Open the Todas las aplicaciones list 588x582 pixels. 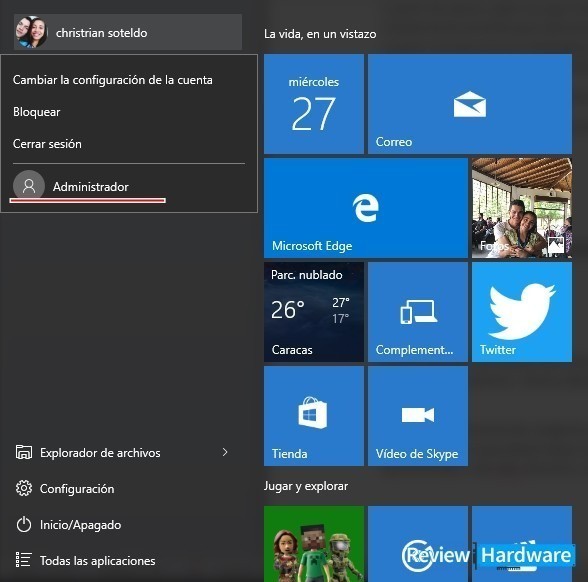point(86,560)
